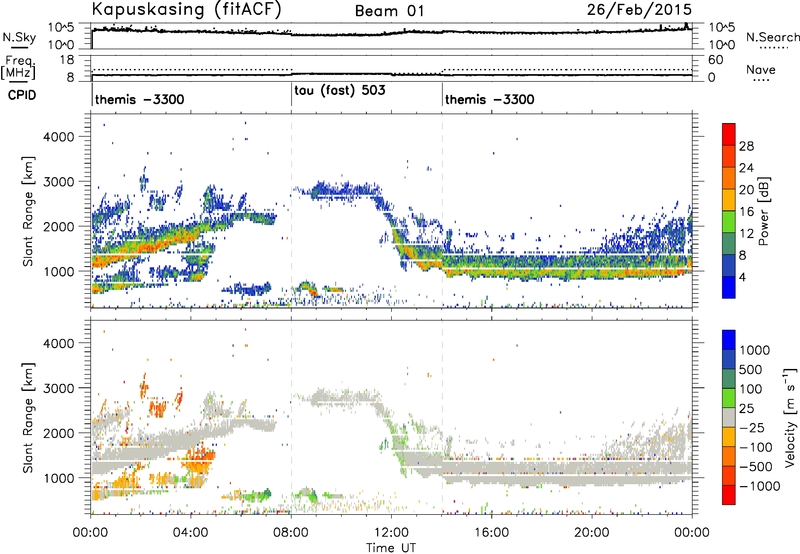Viewport: 800px width, 554px height.
Task: Click the "12" label on Power color bar
Action: (746, 234)
